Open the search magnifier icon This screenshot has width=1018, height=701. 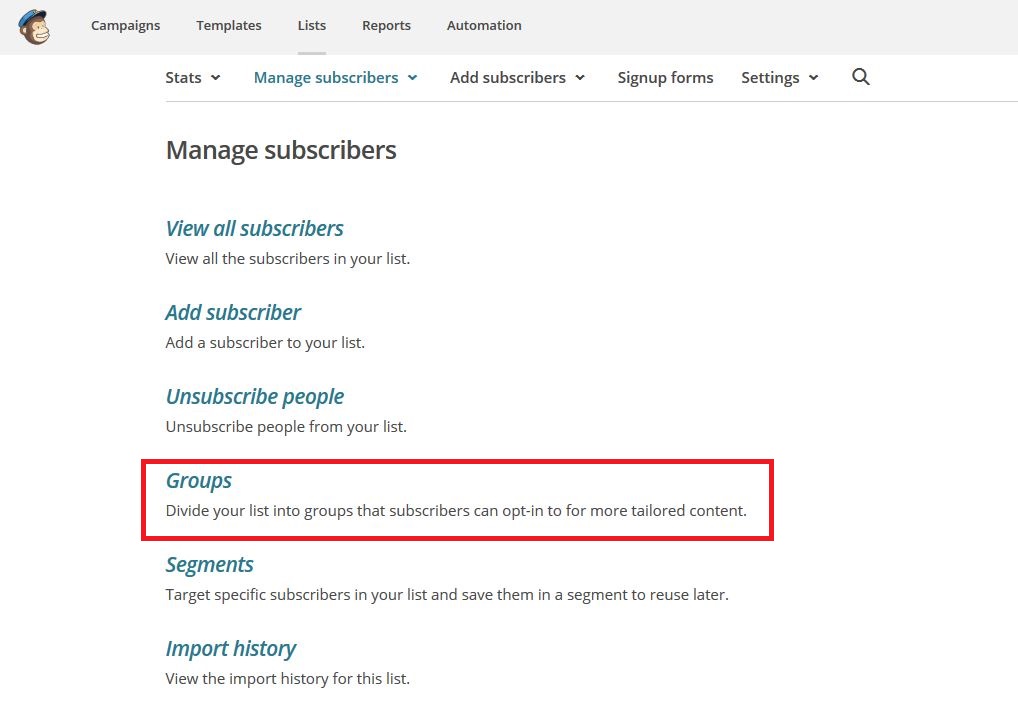coord(860,77)
